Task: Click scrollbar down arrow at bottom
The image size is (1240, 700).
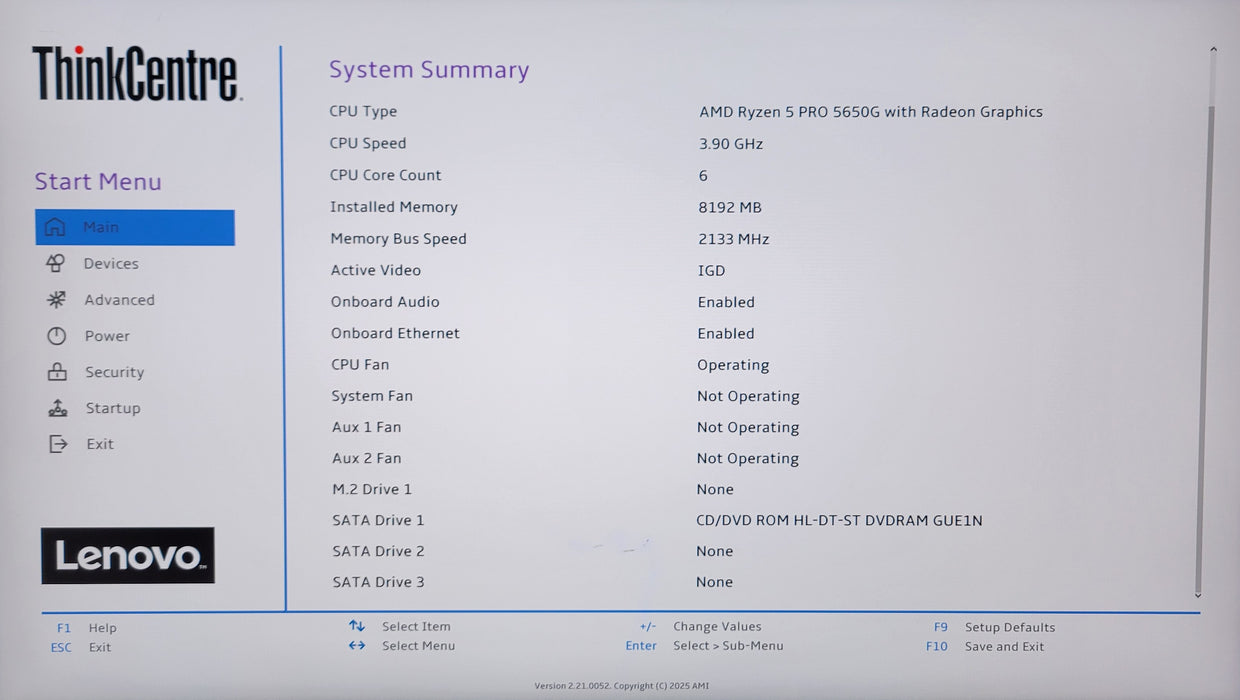Action: click(1198, 594)
